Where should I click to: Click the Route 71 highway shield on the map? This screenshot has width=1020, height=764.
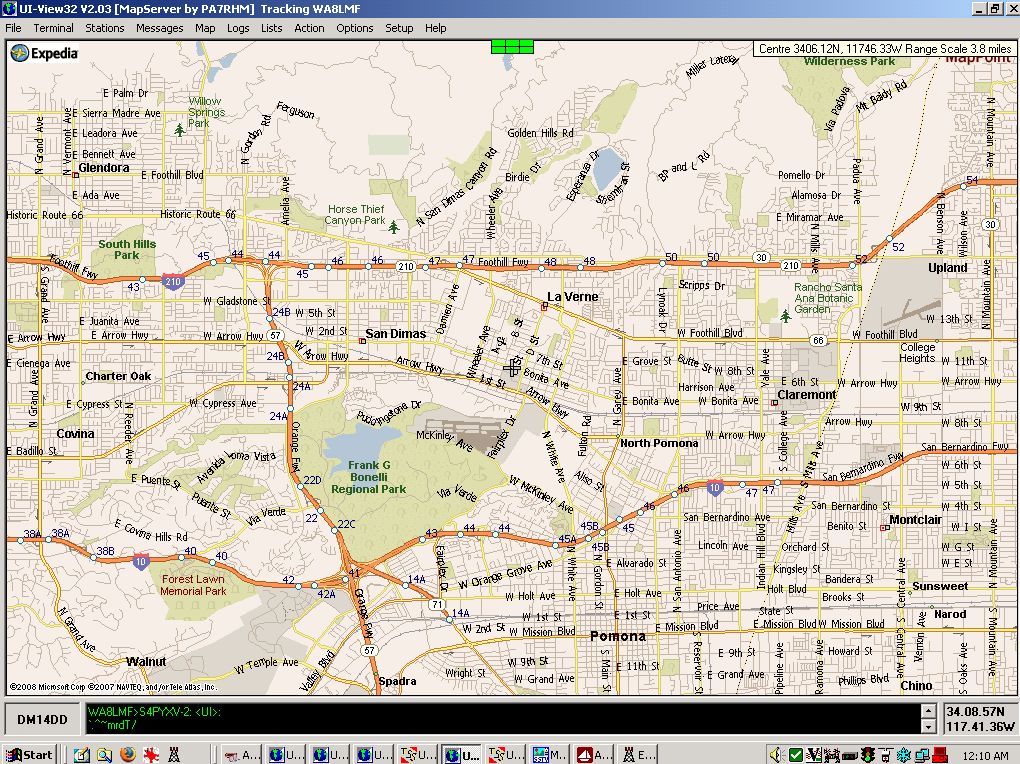pyautogui.click(x=436, y=605)
